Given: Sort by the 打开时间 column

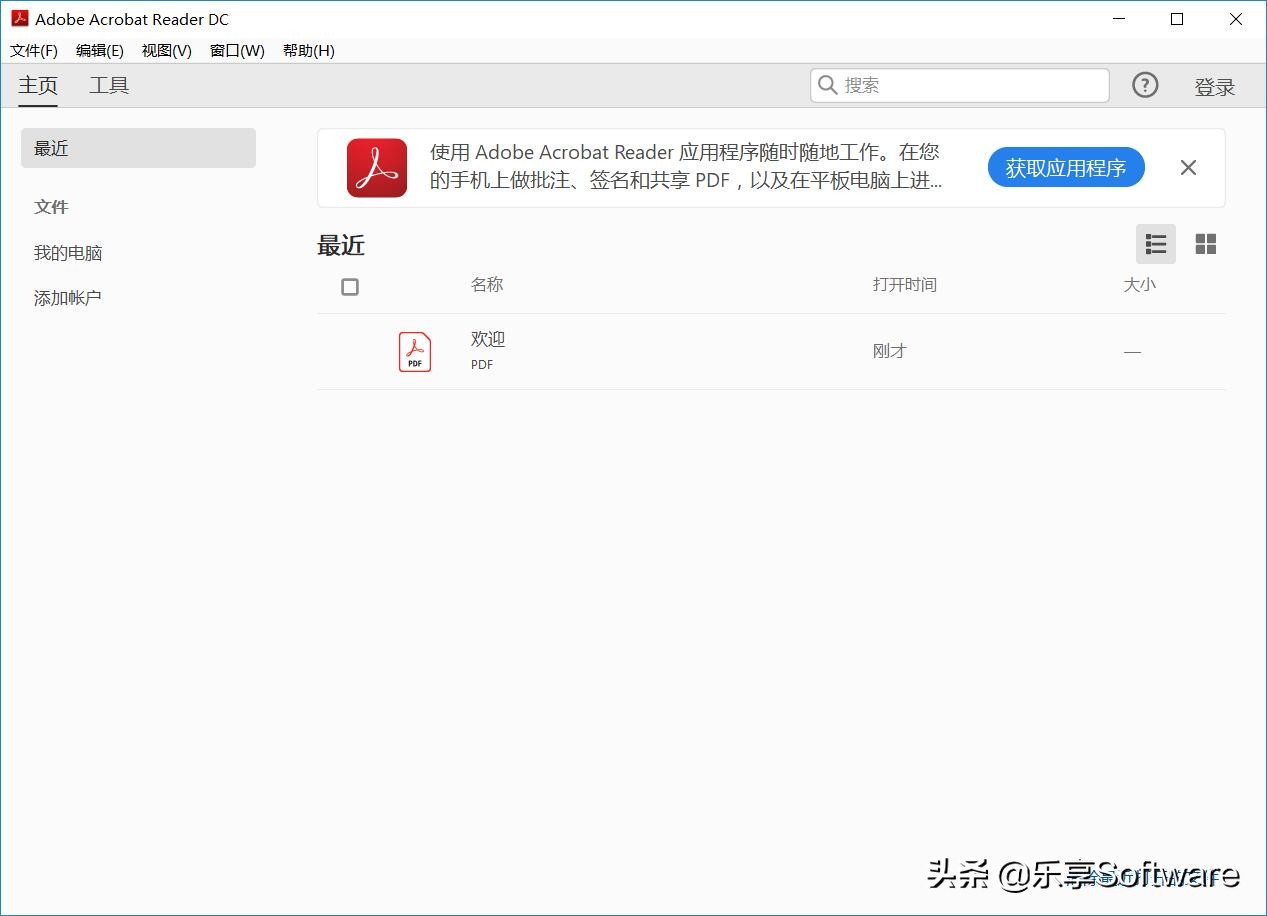Looking at the screenshot, I should click(905, 285).
